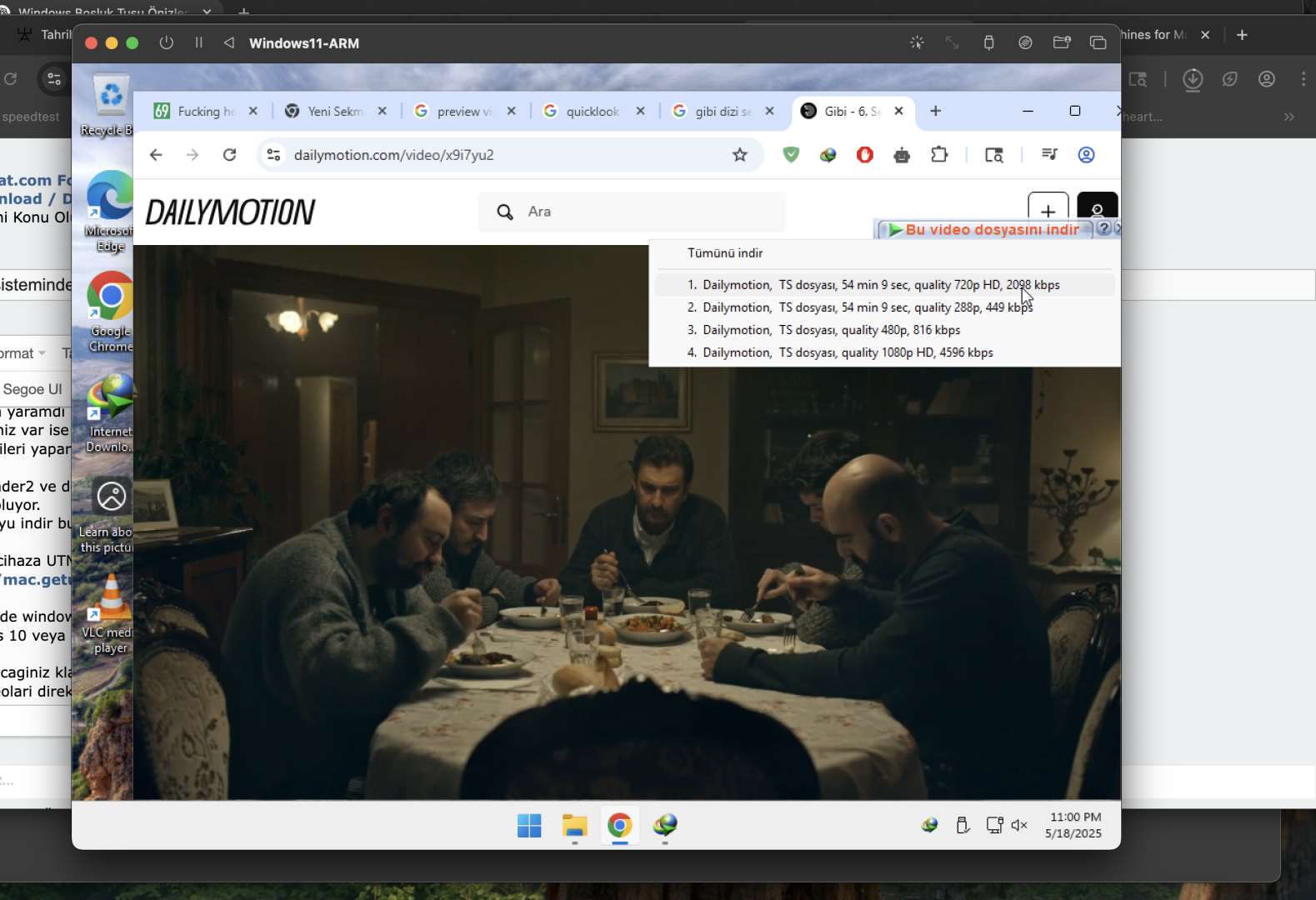Click the 'Learn about this picture' desktop icon
The width and height of the screenshot is (1316, 900).
108,515
